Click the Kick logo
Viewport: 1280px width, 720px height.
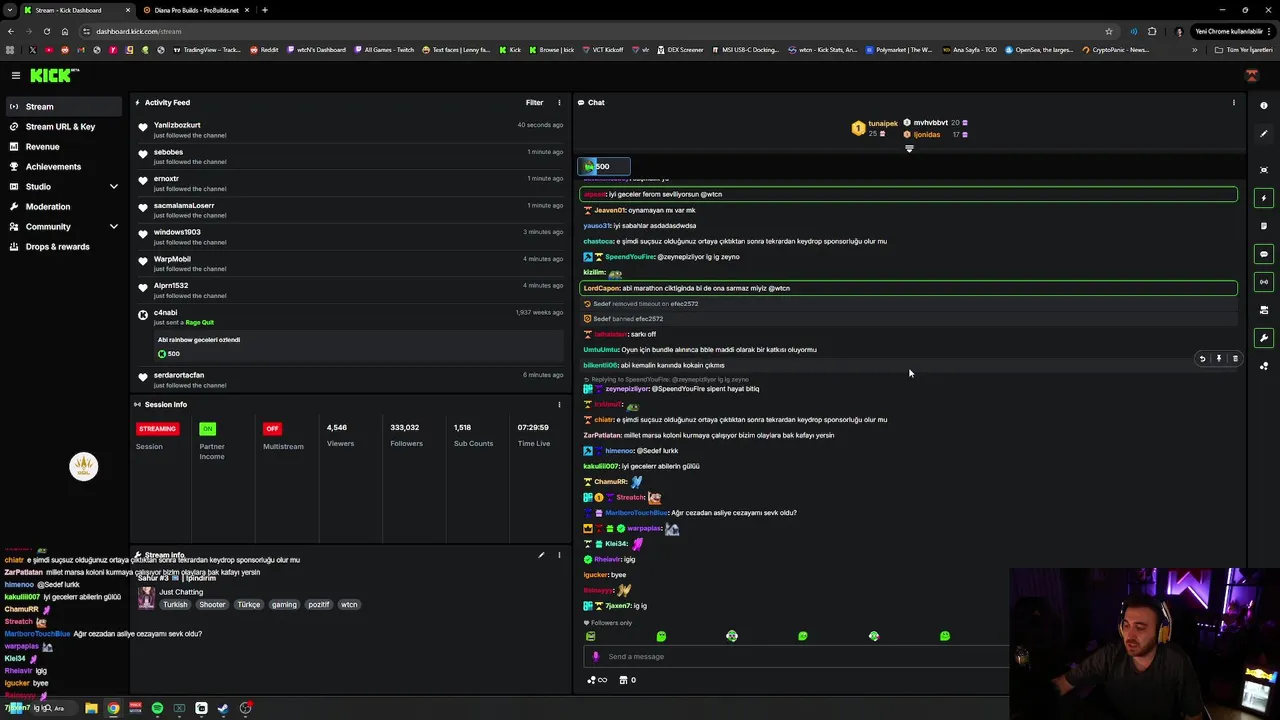pyautogui.click(x=54, y=75)
